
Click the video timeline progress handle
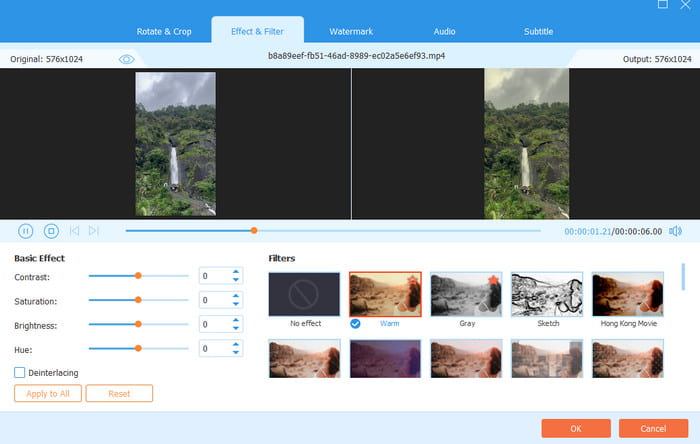(x=254, y=230)
